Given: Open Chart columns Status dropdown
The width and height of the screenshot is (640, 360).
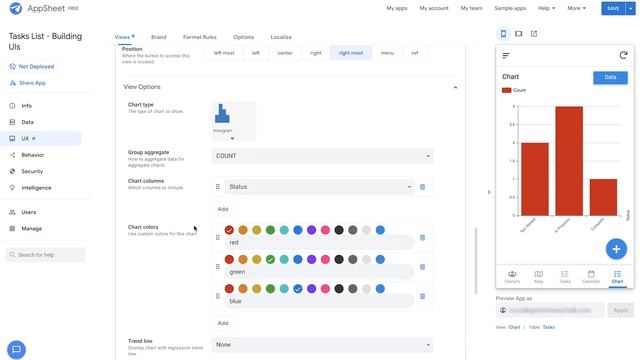Looking at the screenshot, I should [319, 187].
